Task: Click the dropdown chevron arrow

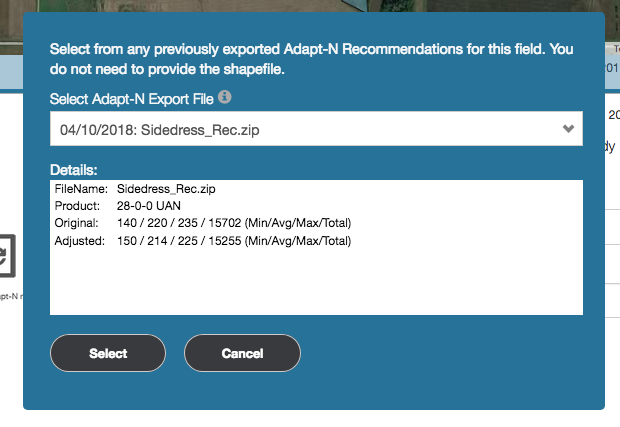Action: point(569,129)
